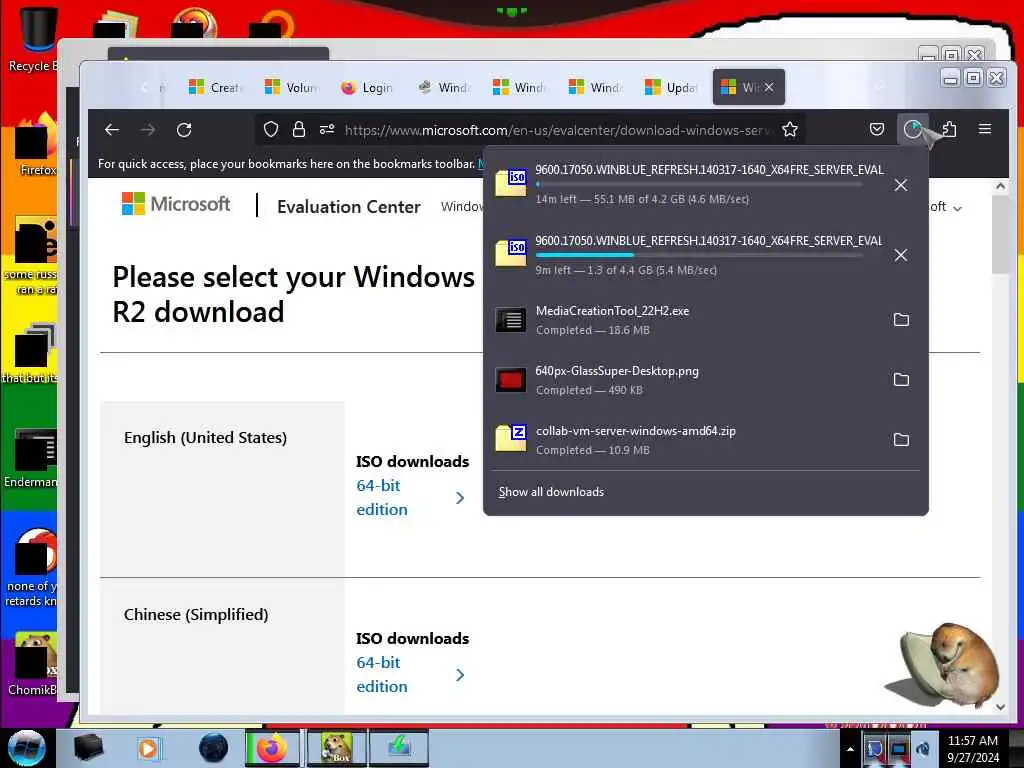Go back with Firefox back arrow

[x=112, y=130]
